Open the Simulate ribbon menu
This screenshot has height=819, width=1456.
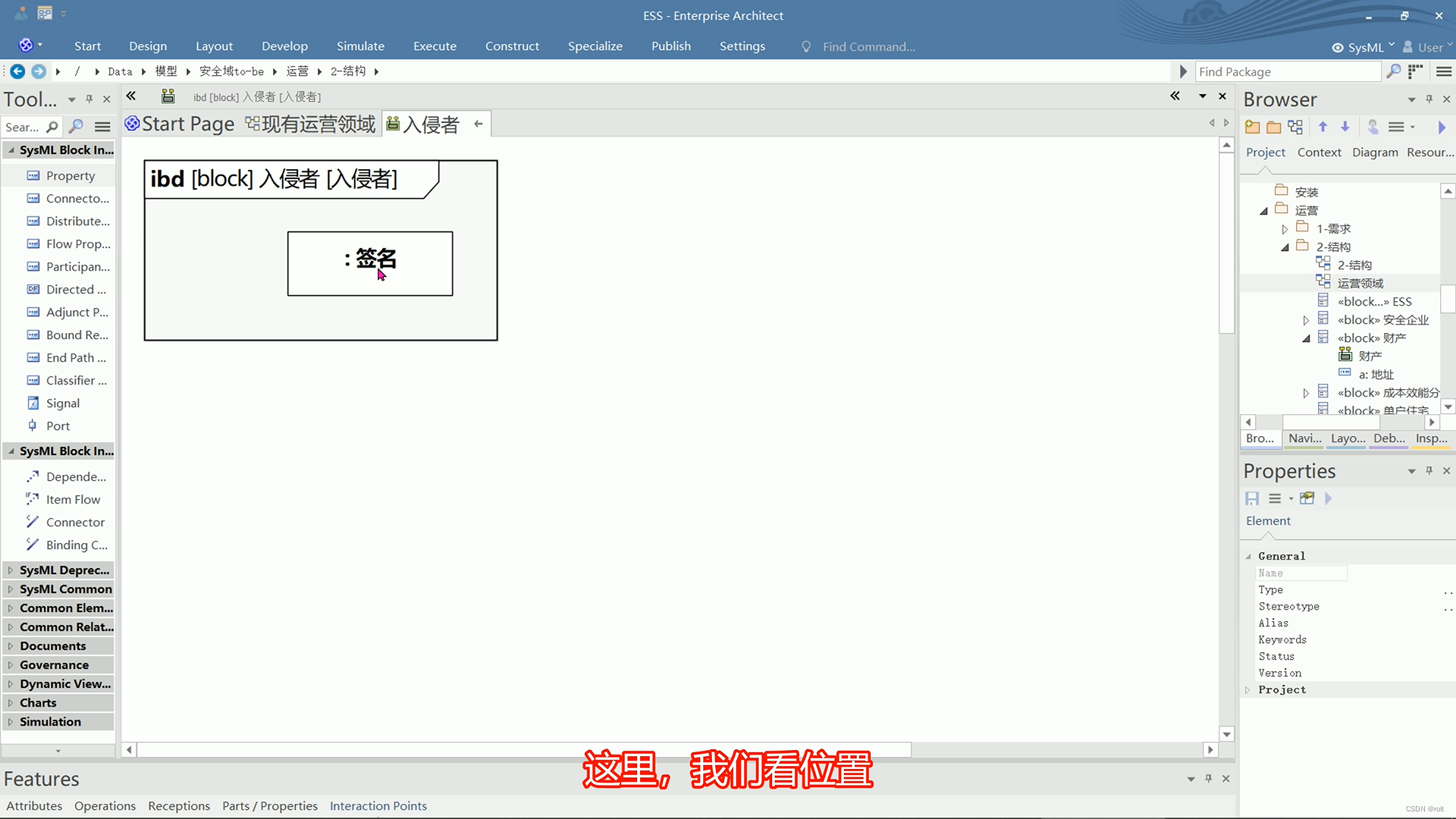[360, 46]
